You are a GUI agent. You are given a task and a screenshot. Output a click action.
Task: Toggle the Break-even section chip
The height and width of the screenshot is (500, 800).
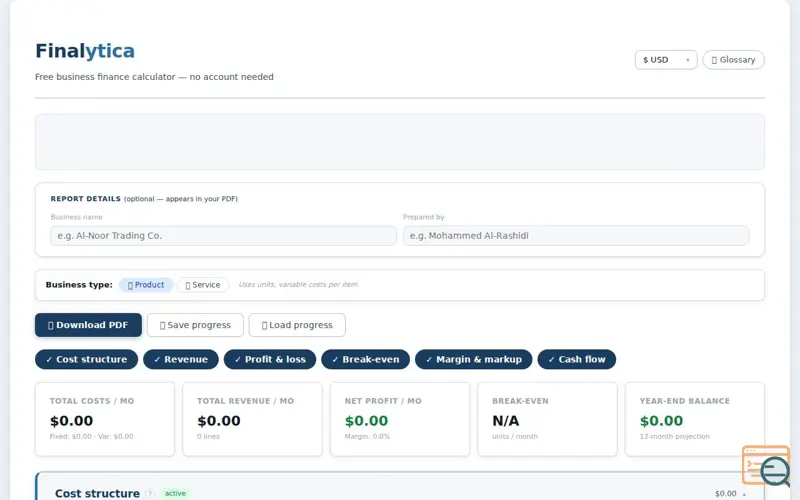pos(365,359)
